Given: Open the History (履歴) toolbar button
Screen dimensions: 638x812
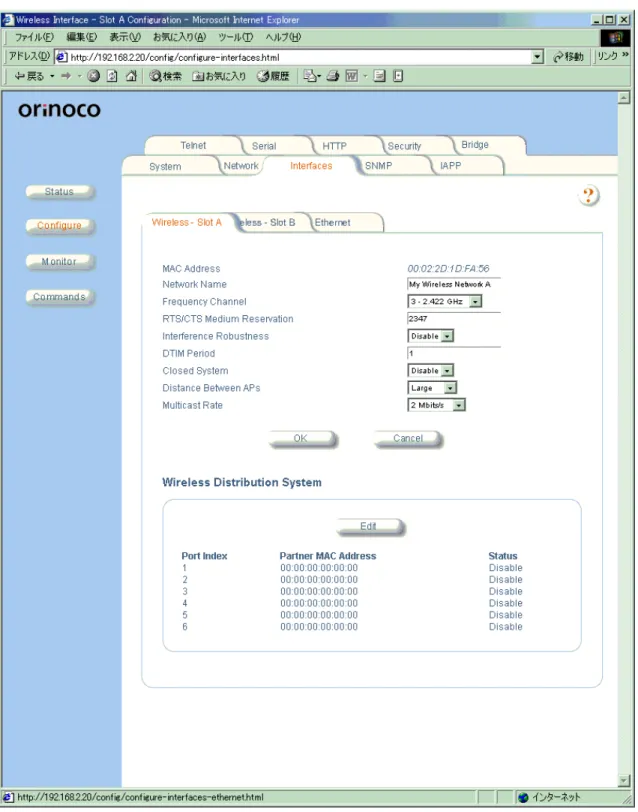Looking at the screenshot, I should click(x=273, y=77).
